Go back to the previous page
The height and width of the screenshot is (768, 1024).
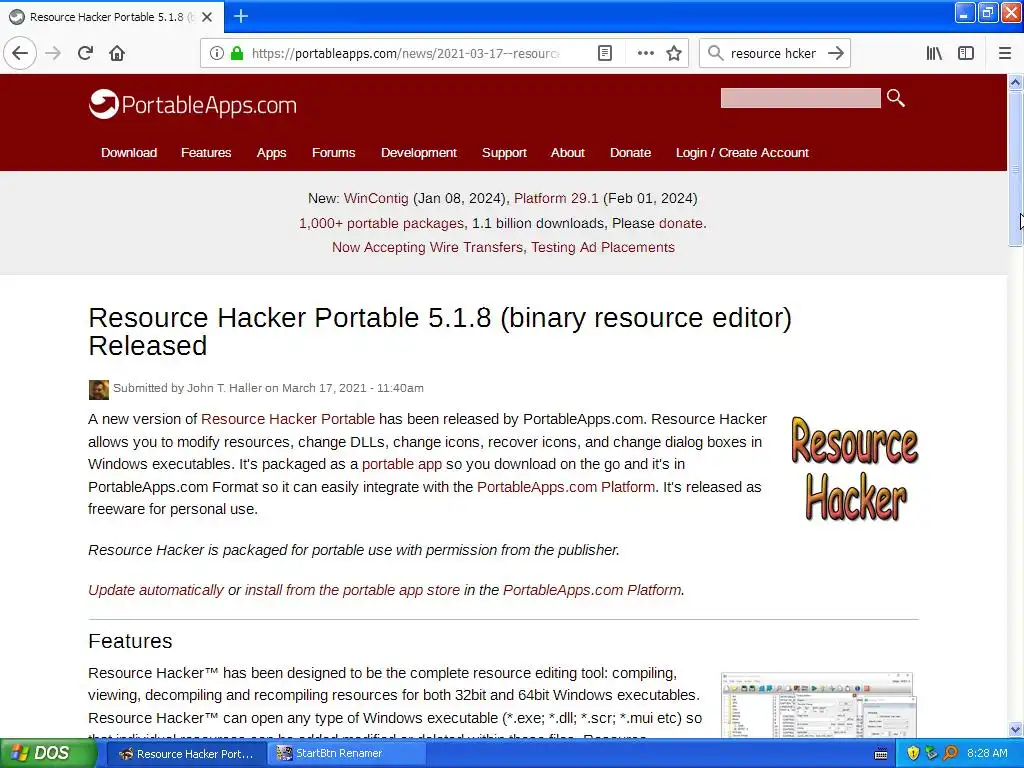point(20,53)
